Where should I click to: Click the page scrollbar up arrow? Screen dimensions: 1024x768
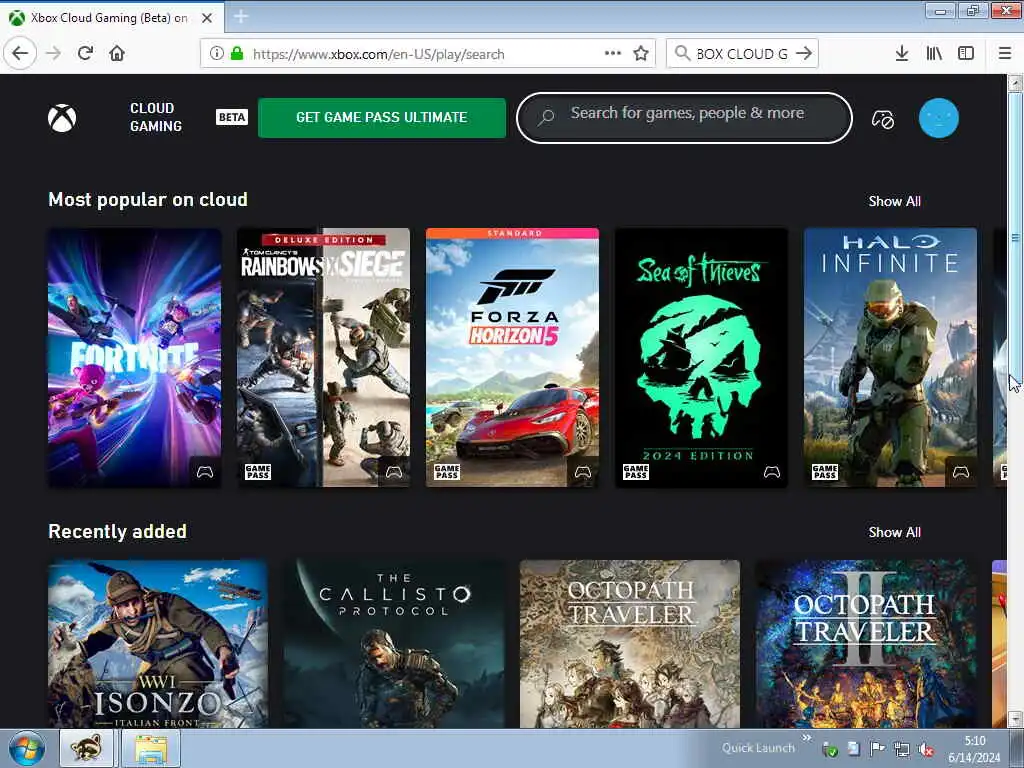[1015, 84]
